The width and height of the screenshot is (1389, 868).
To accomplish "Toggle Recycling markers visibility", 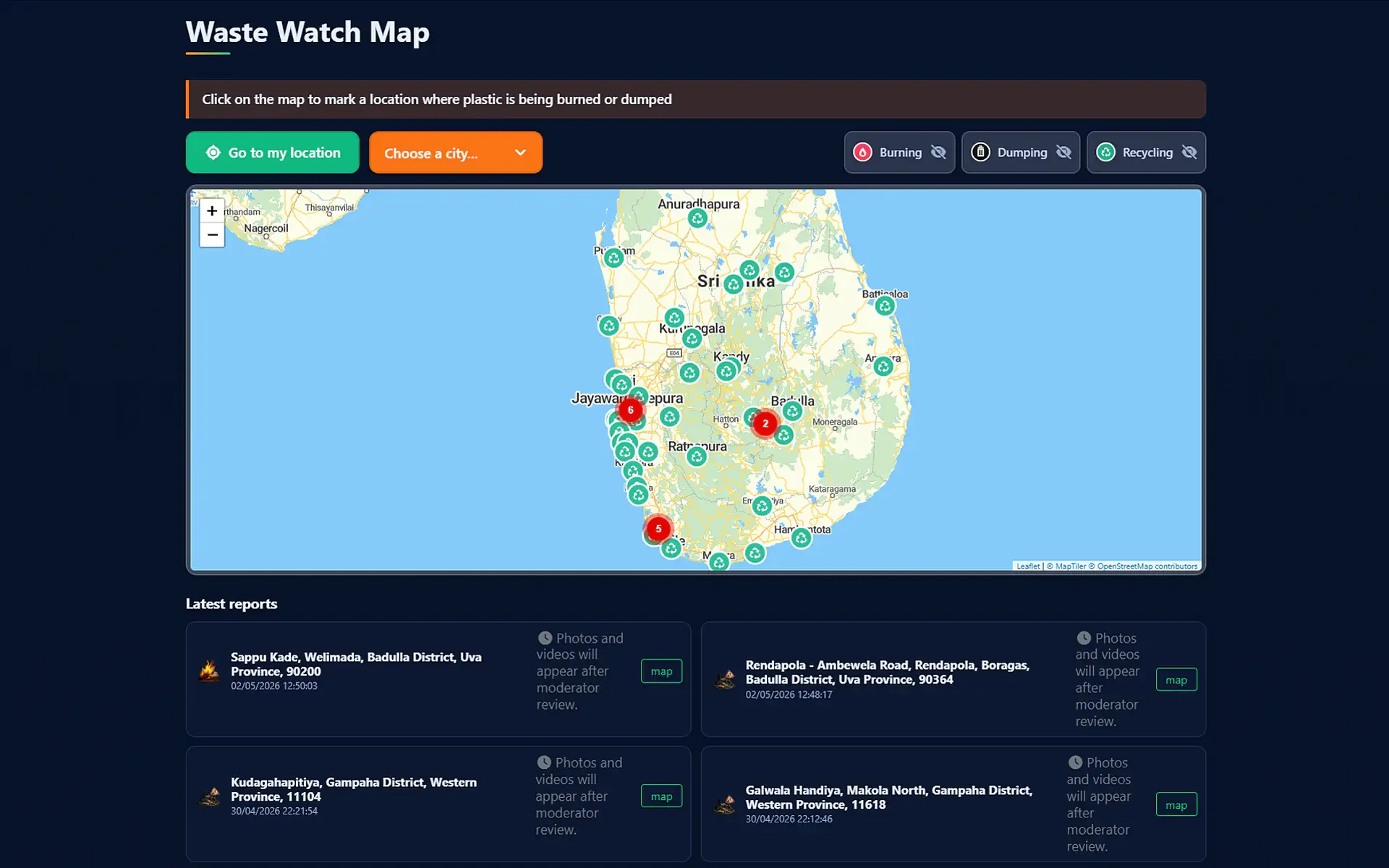I will click(1146, 152).
